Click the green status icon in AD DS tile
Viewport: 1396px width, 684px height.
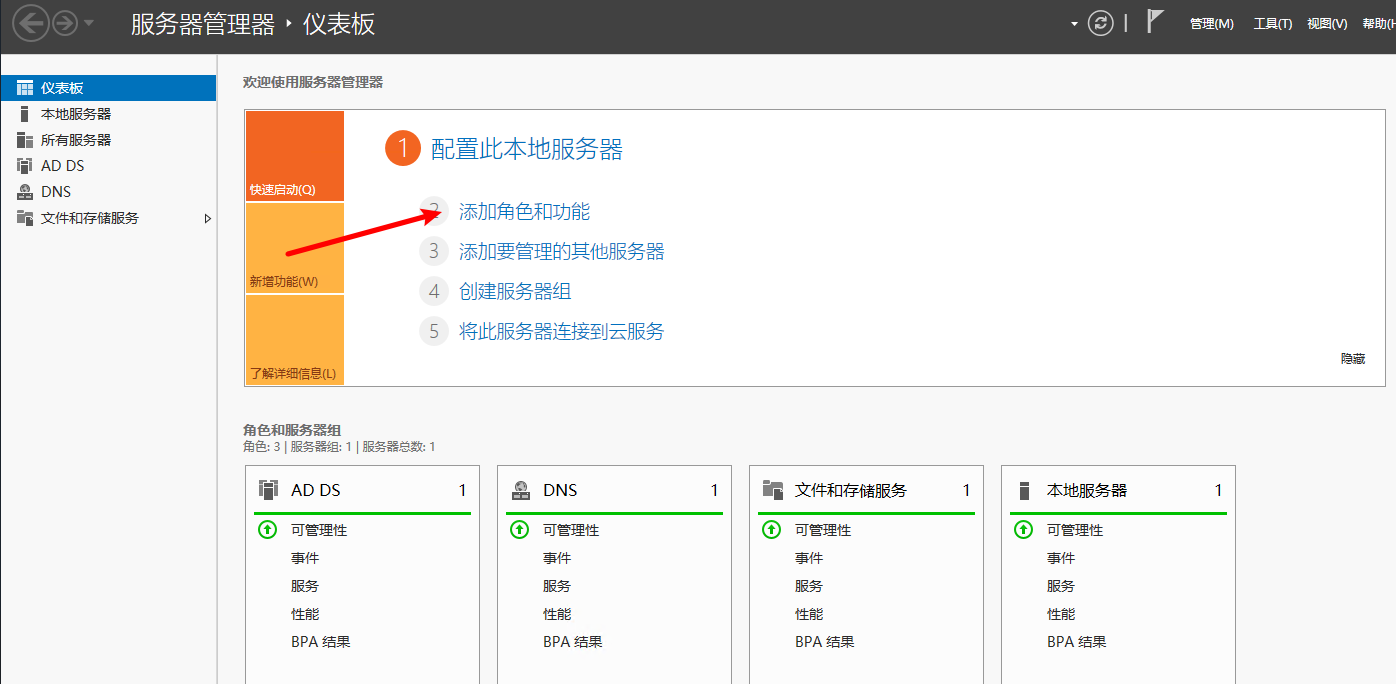(267, 530)
